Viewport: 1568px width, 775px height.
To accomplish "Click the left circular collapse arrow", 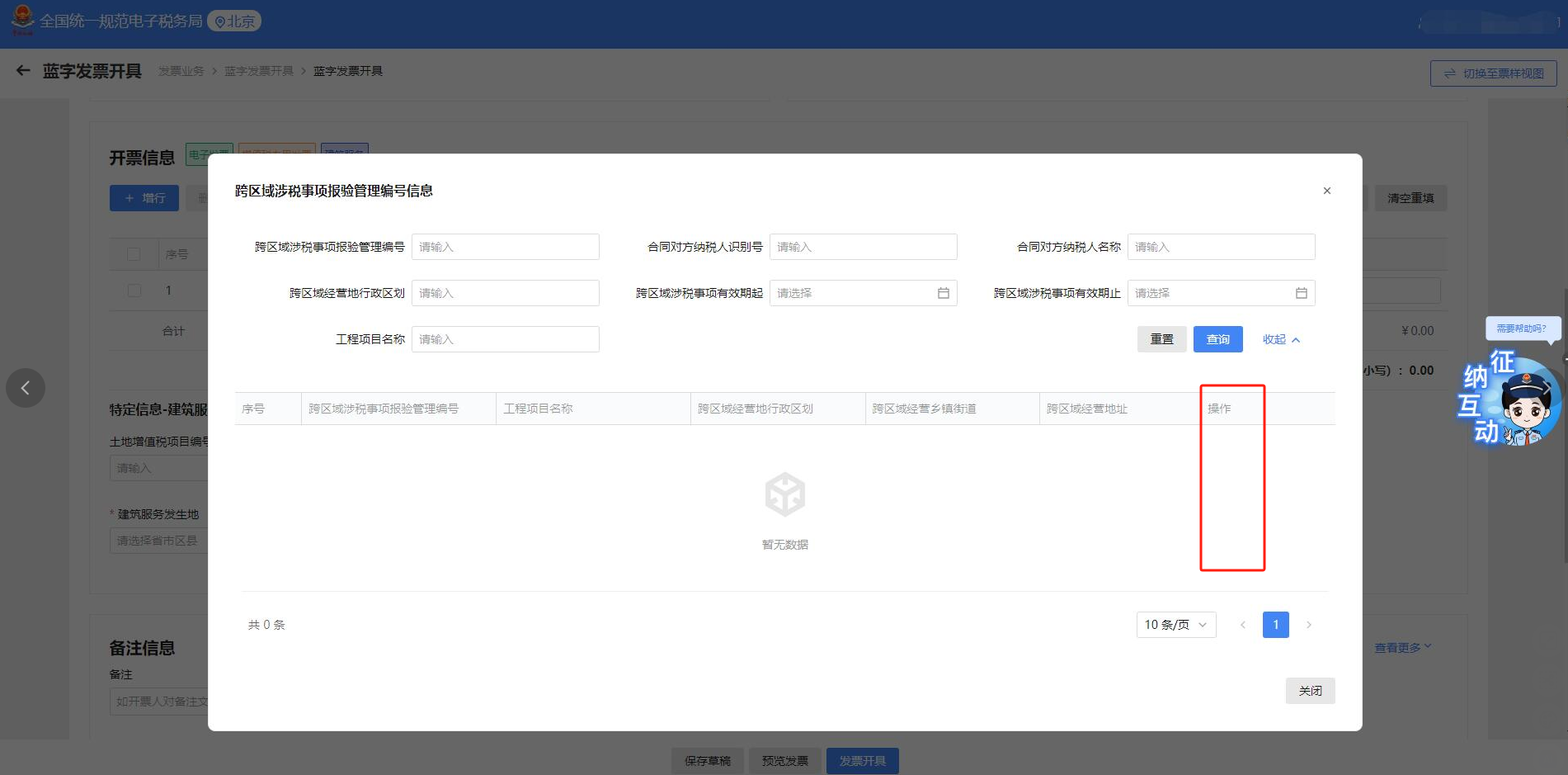I will pyautogui.click(x=26, y=388).
